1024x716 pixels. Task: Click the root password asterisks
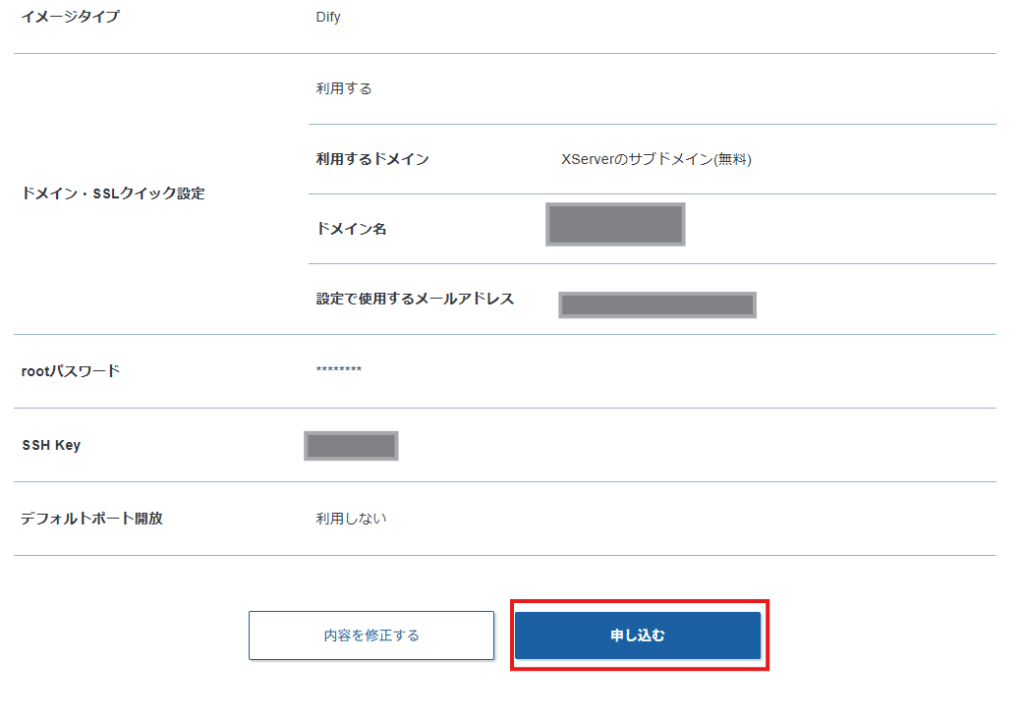(339, 371)
